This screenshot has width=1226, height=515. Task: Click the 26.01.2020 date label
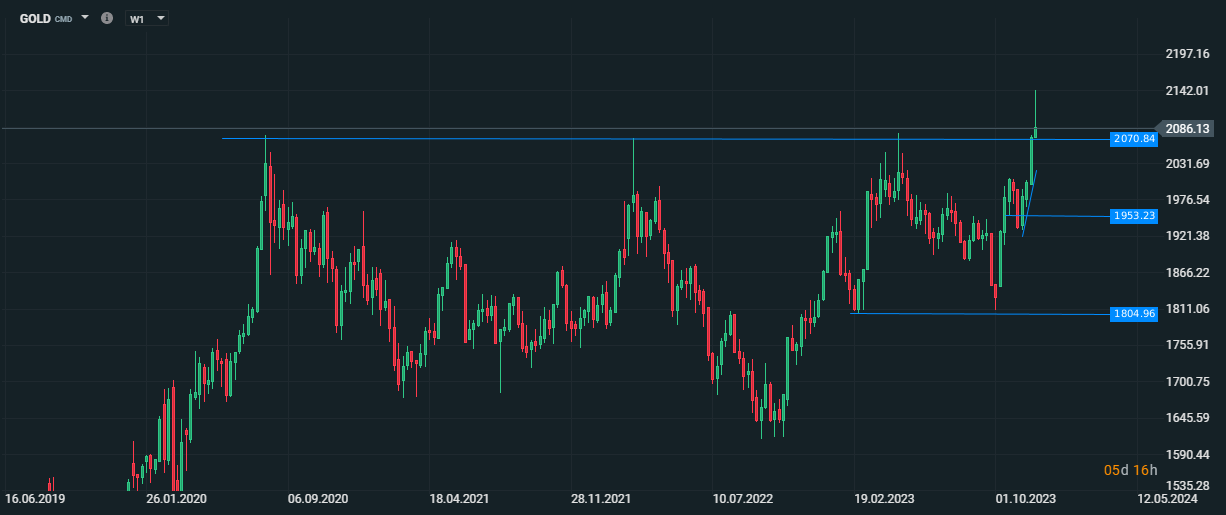click(x=176, y=498)
